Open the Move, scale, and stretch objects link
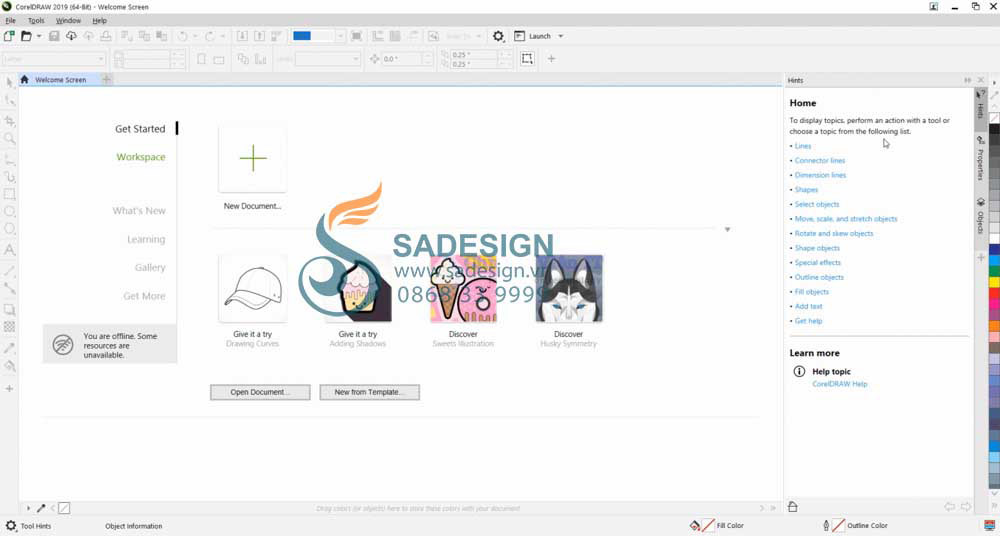 coord(846,219)
